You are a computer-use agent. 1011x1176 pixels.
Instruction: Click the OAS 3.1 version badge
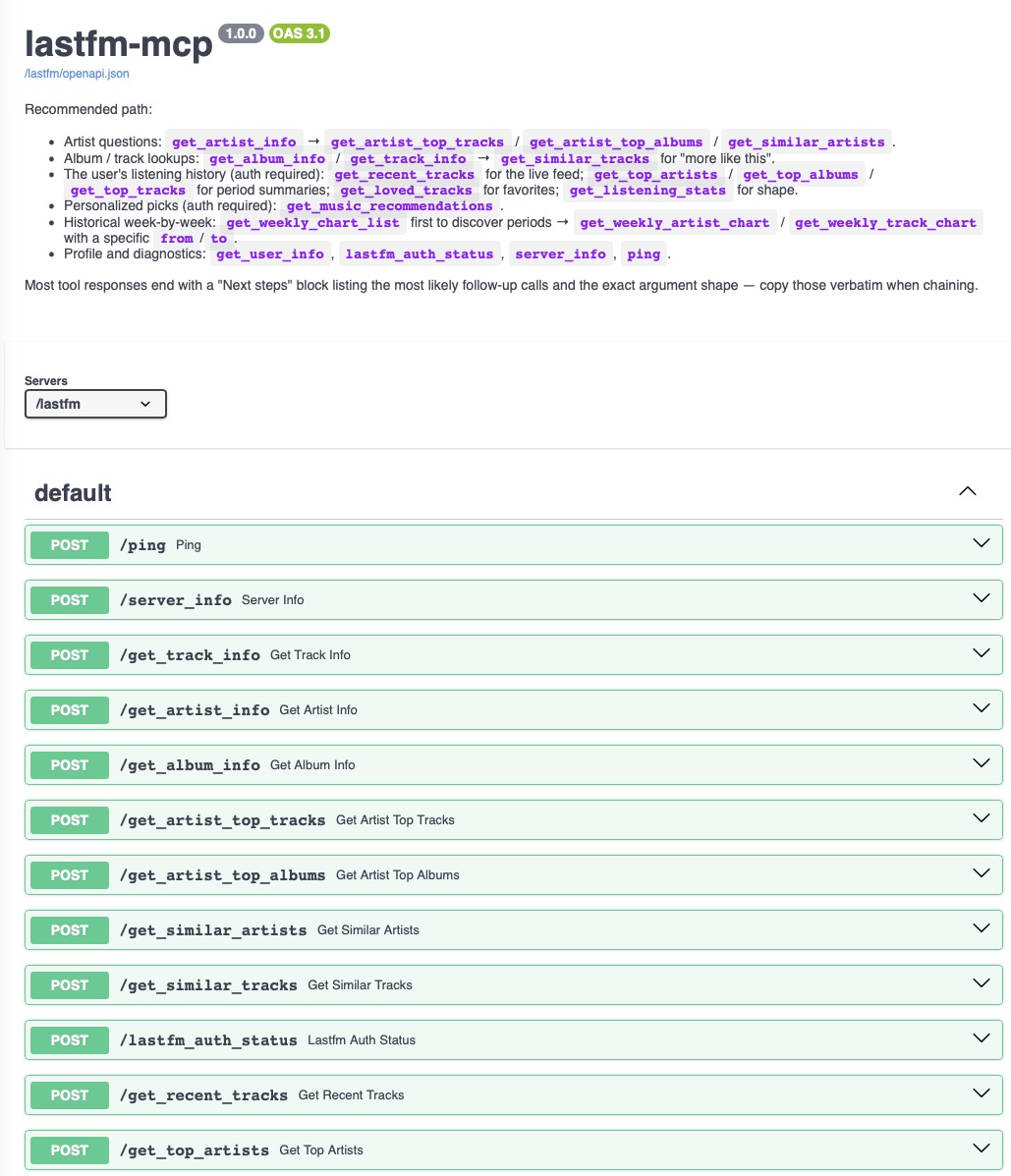(x=300, y=33)
